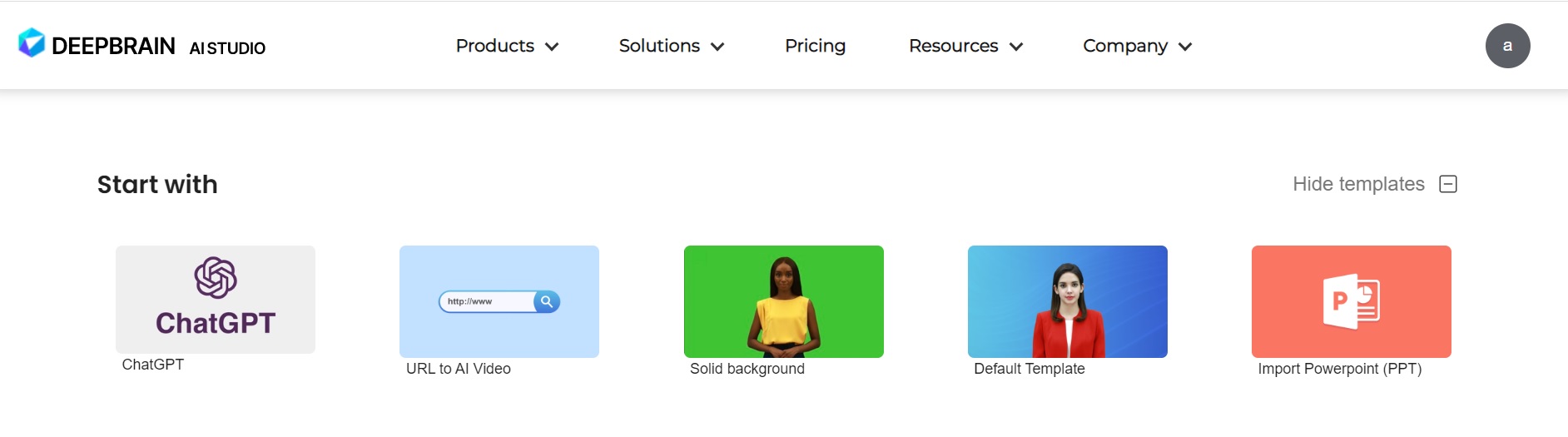Click the URL to AI Video caption
The image size is (1568, 437).
pos(459,369)
